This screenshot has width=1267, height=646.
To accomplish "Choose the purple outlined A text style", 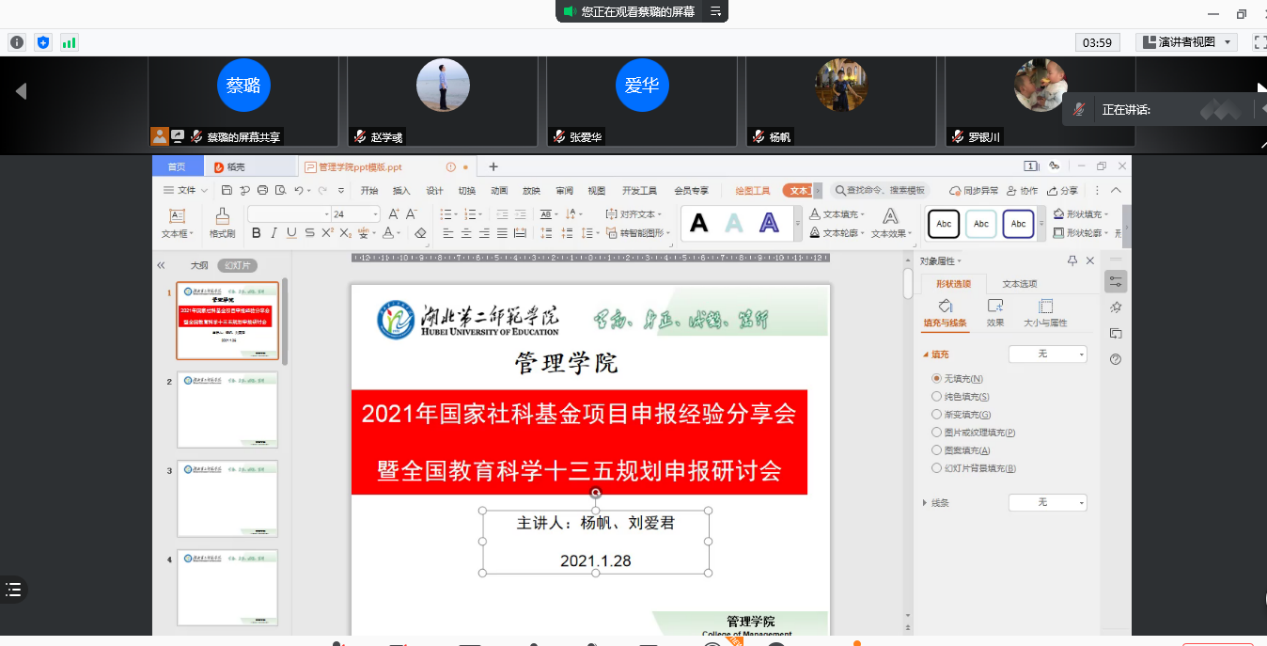I will [768, 223].
